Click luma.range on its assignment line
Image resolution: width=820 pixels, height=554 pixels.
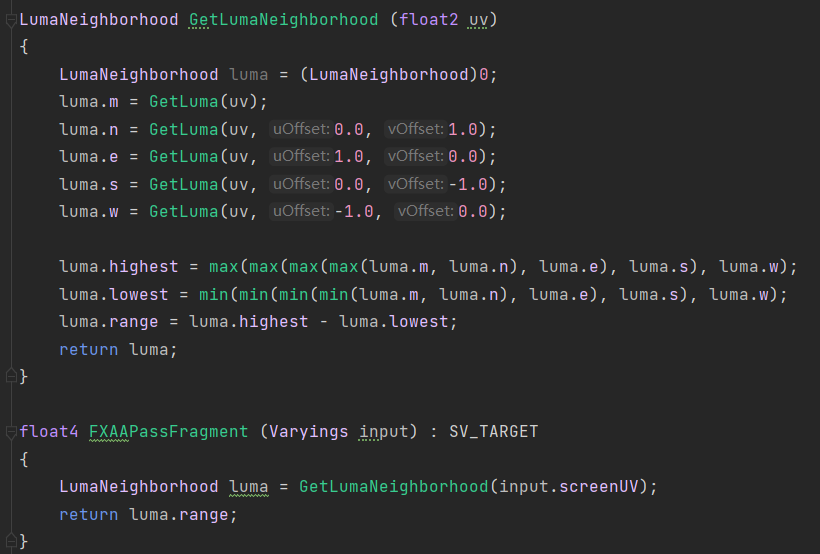tap(109, 322)
